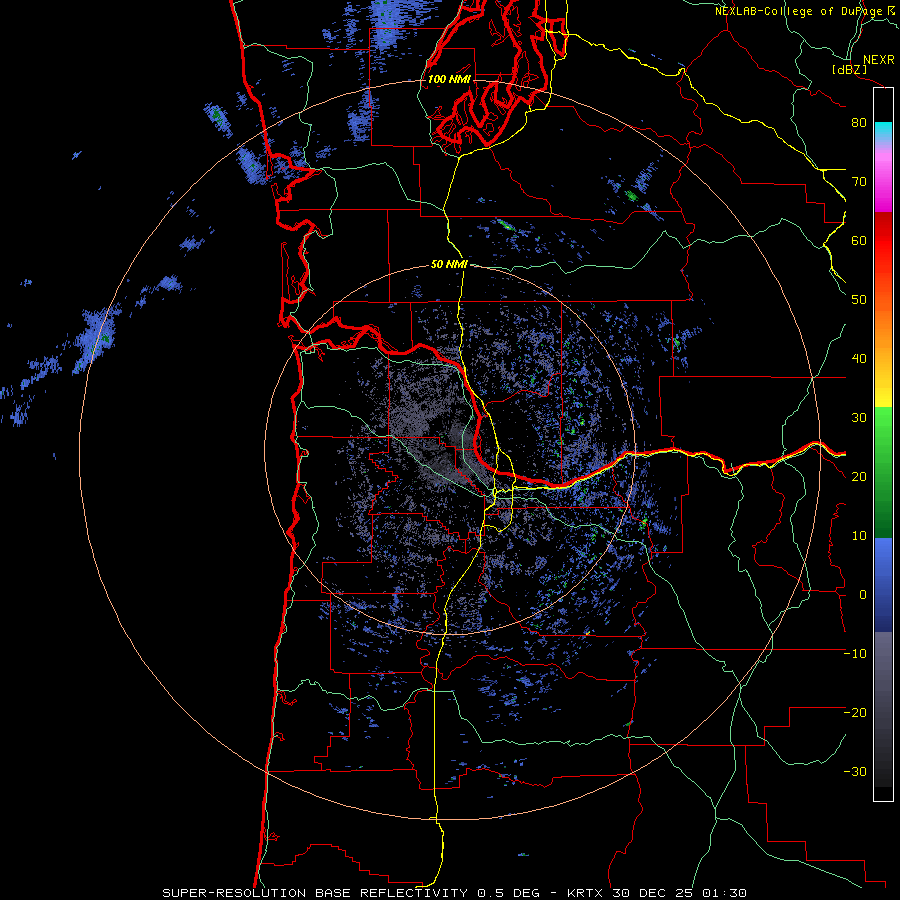Screen dimensions: 900x900
Task: Click the KRTX station ID in the caption
Action: click(x=587, y=893)
